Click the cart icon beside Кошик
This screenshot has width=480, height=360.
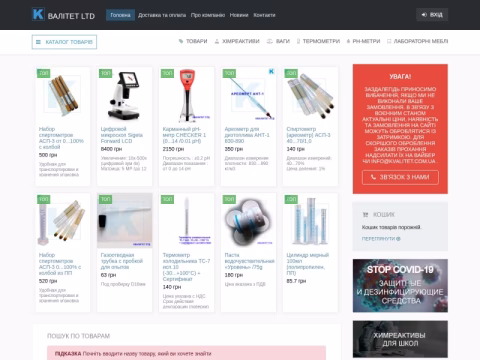coord(365,215)
